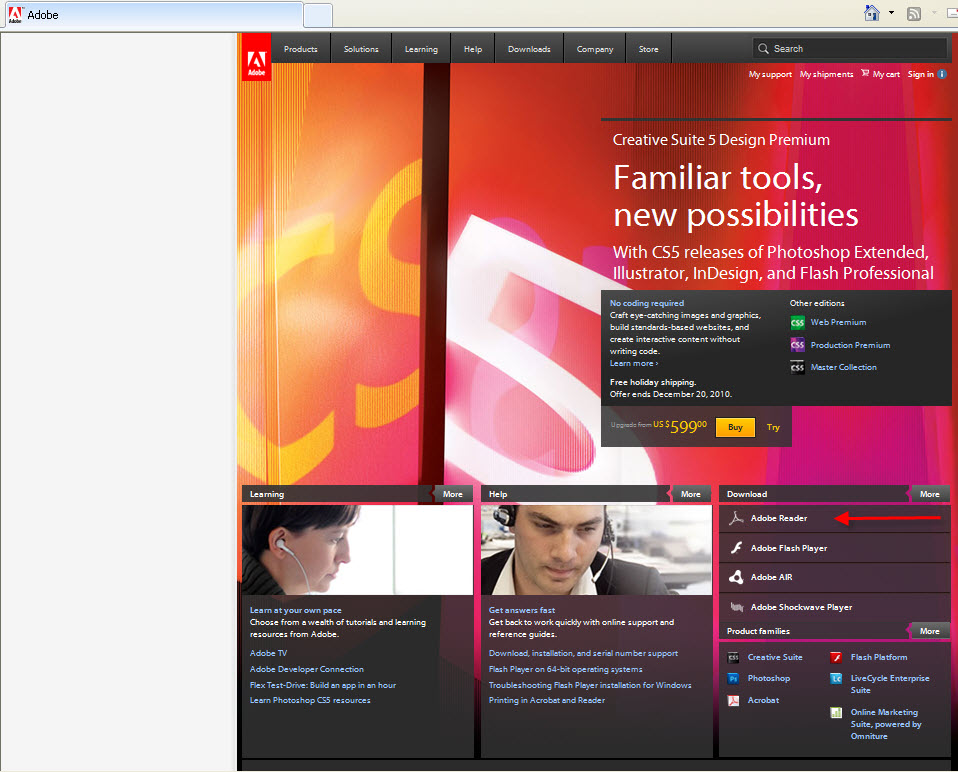Open the Master Collection edition link
Viewport: 958px width, 772px height.
843,367
